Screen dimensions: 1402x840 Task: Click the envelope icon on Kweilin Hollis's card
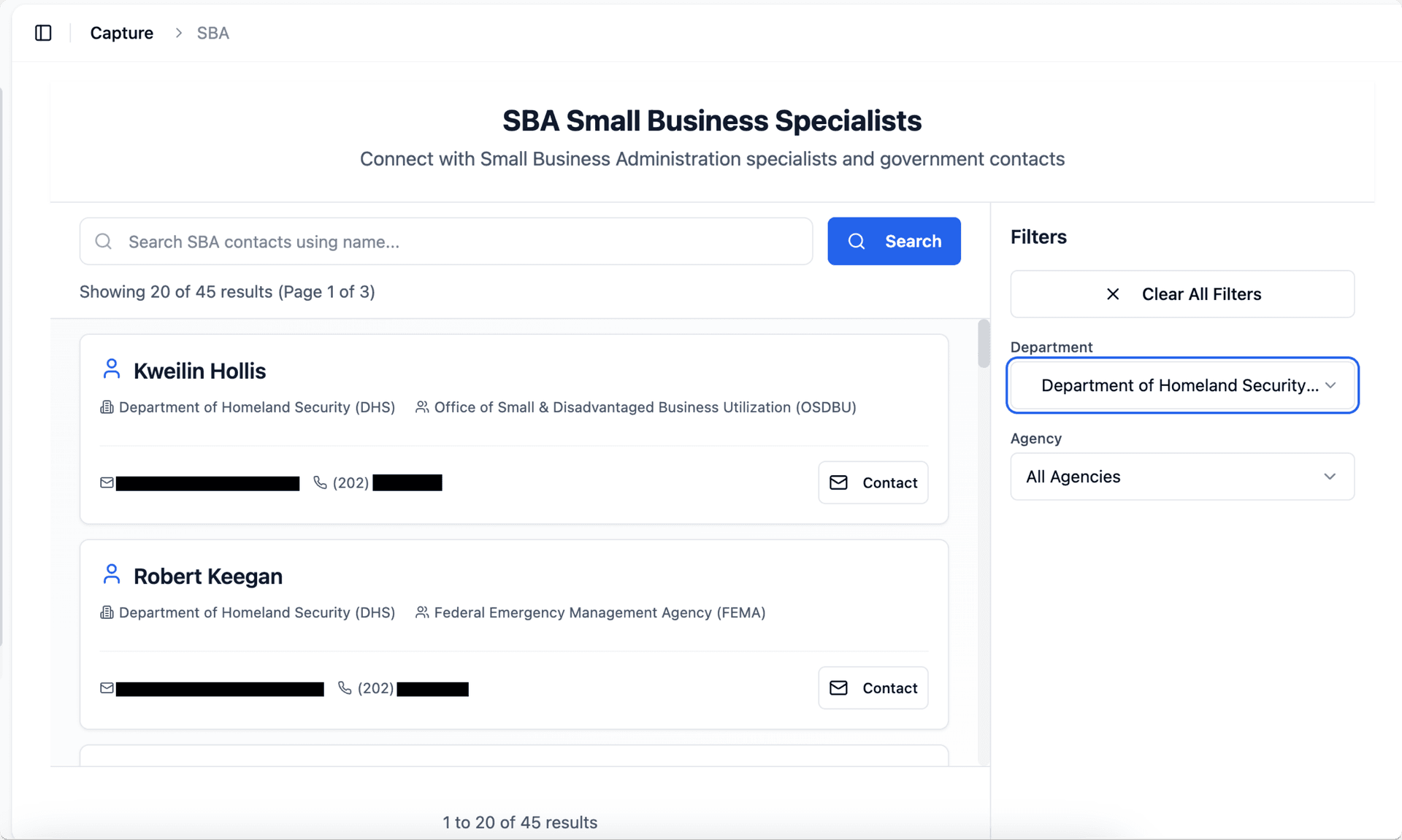(x=106, y=482)
